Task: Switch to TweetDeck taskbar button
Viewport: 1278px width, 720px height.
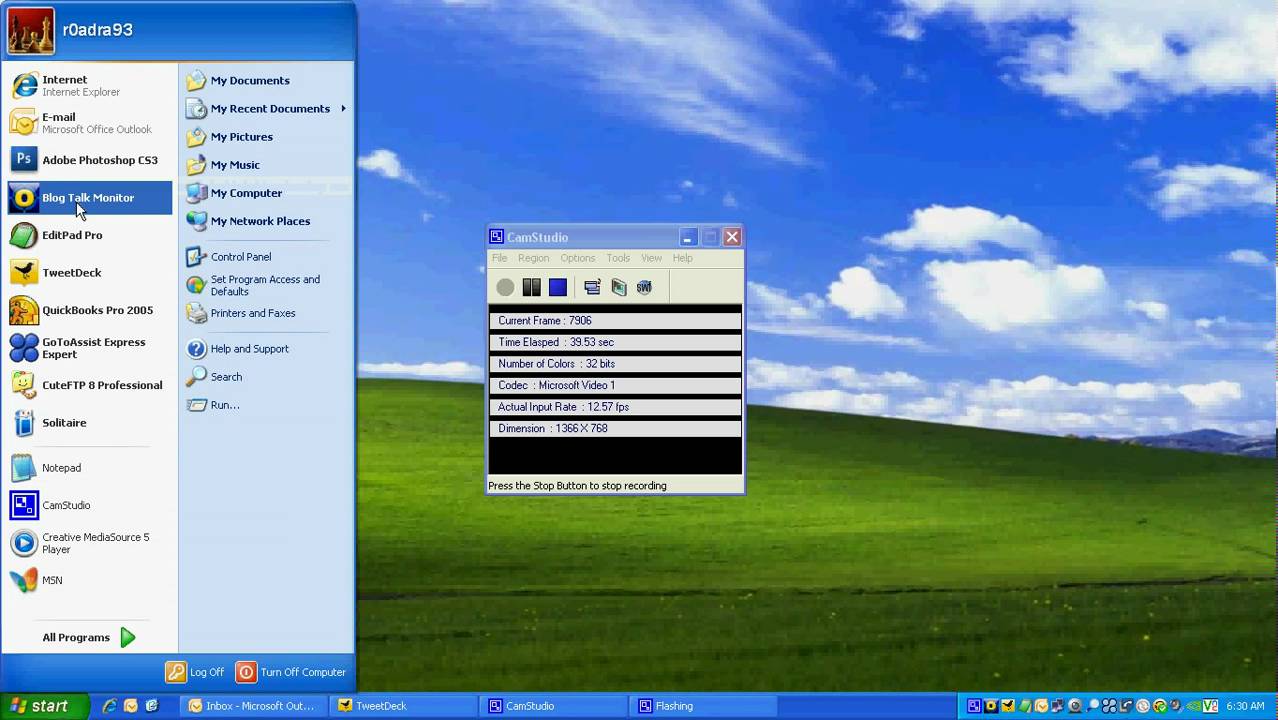Action: click(406, 706)
